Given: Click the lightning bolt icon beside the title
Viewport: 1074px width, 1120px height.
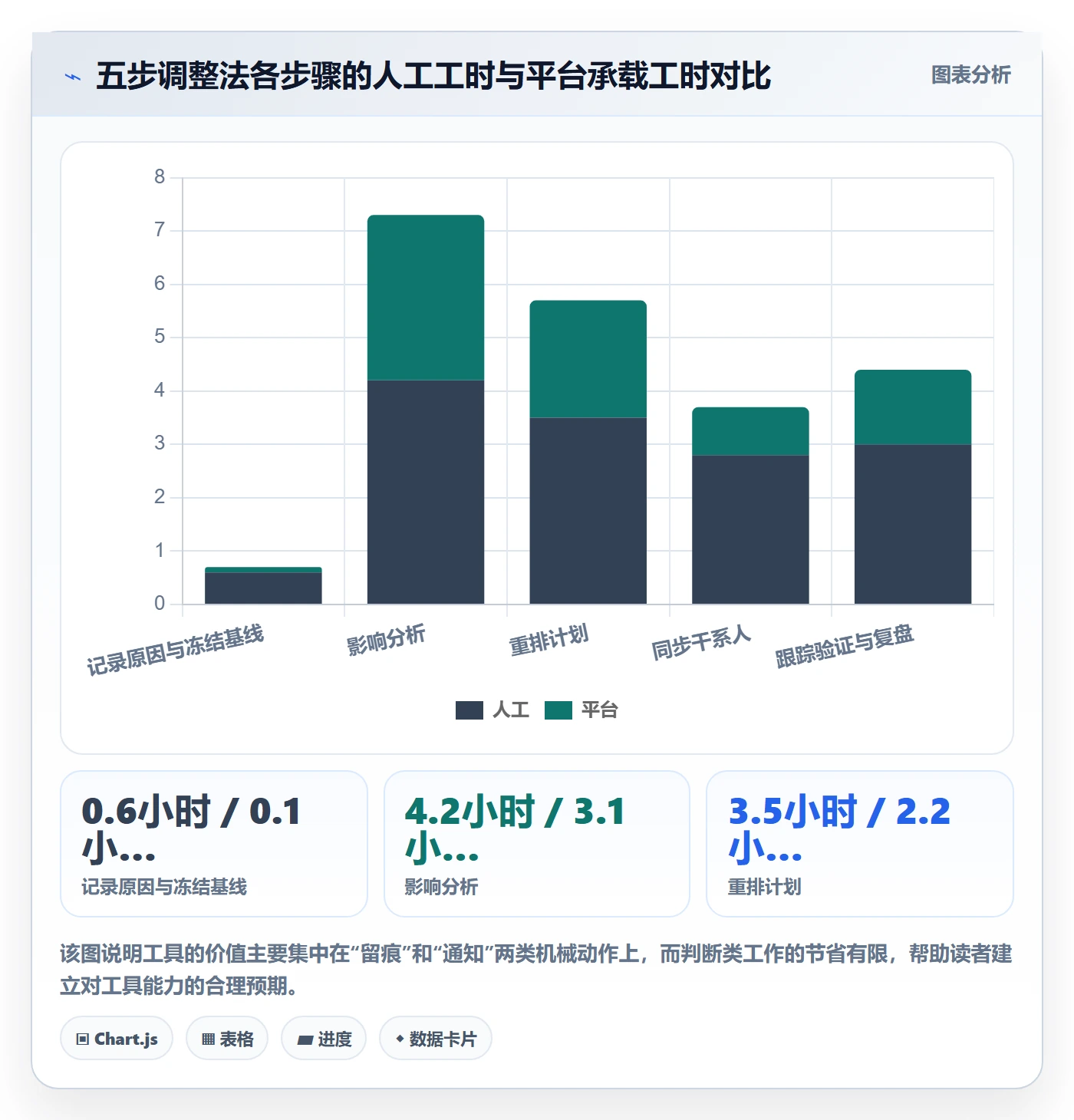Looking at the screenshot, I should point(73,77).
